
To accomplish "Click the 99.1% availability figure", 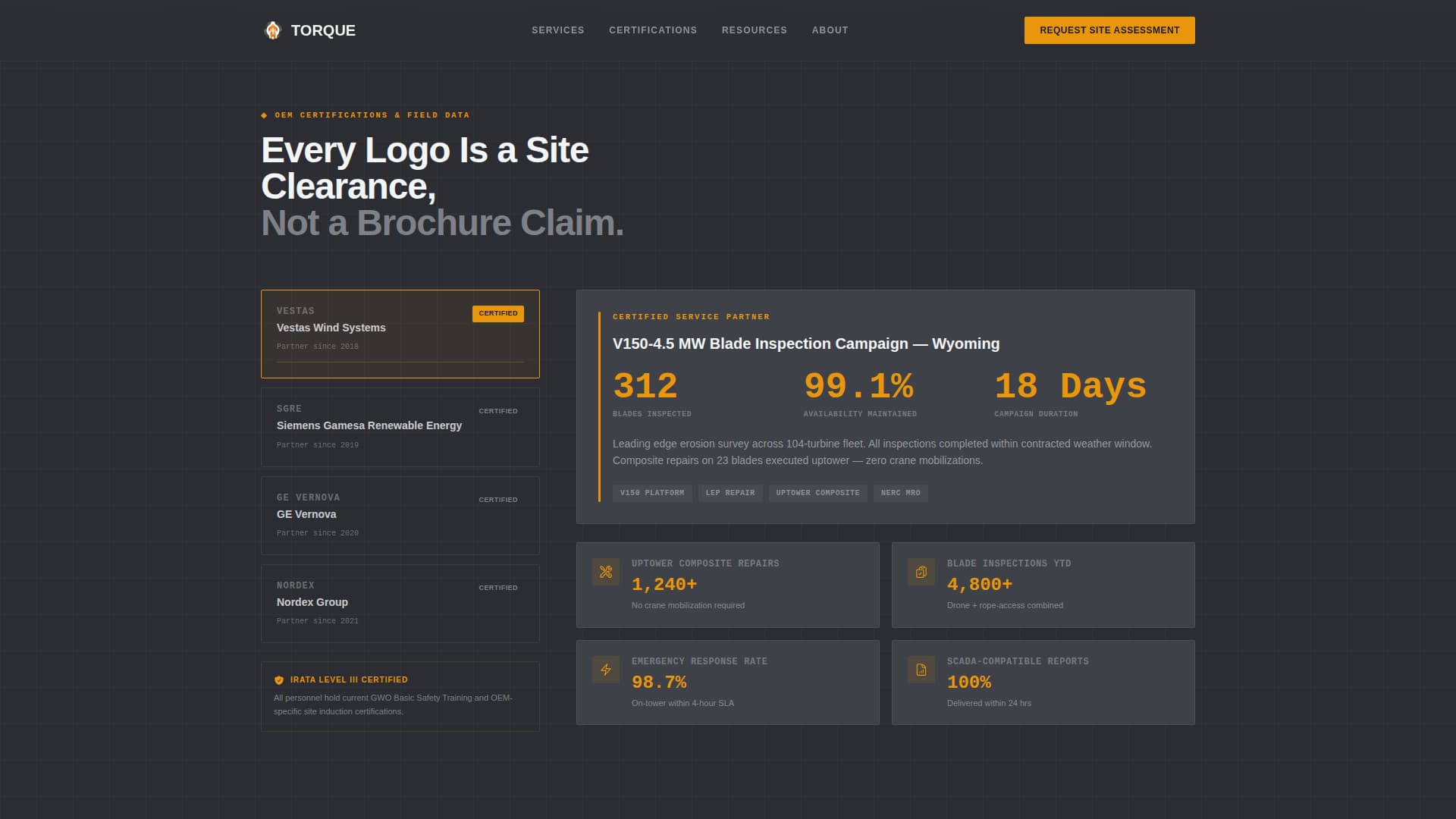I will pyautogui.click(x=858, y=386).
